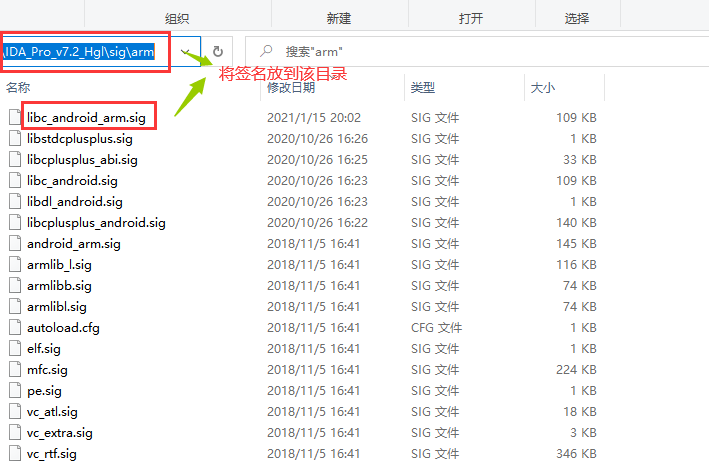Open the 新建 ribbon group

point(339,19)
